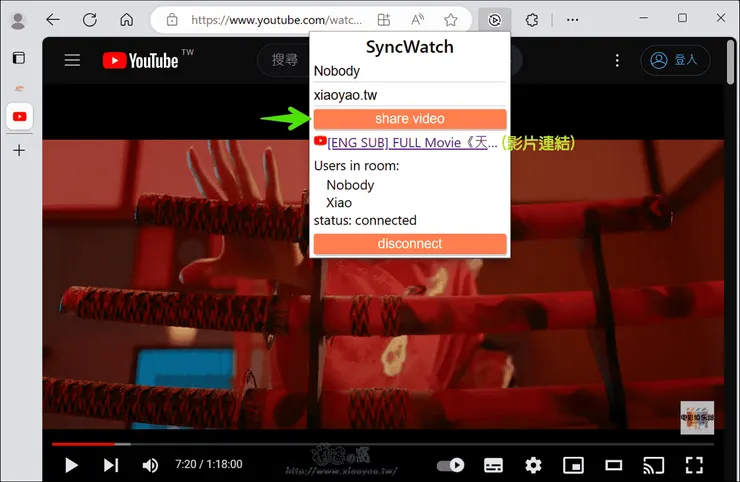Open the split screen apps icon

click(384, 20)
